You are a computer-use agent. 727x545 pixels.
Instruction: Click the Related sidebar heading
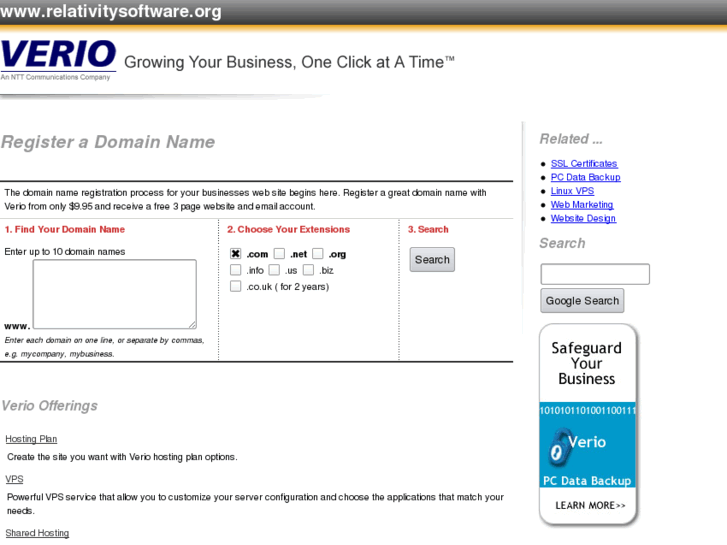click(571, 139)
